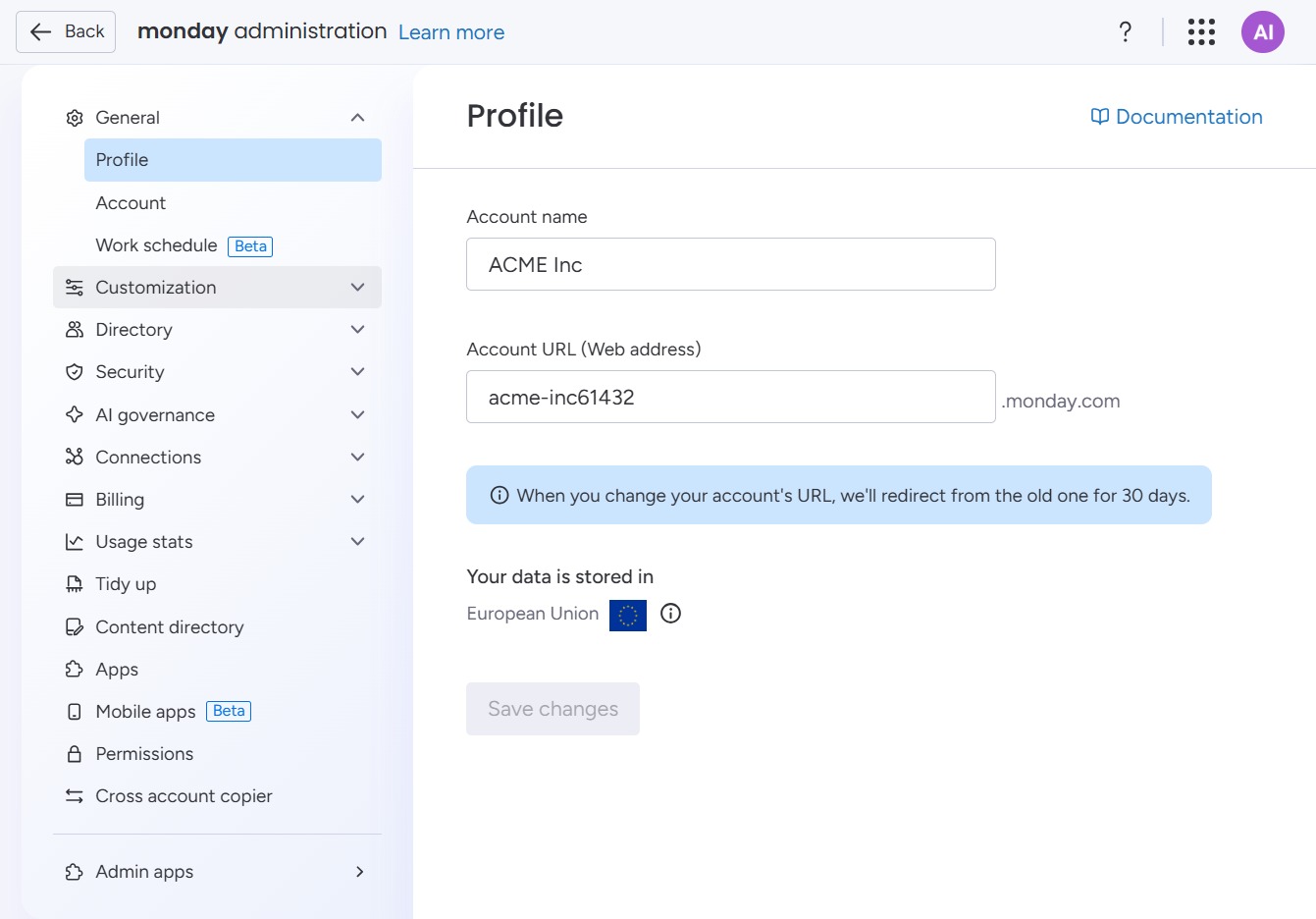Click the Back button

[66, 32]
